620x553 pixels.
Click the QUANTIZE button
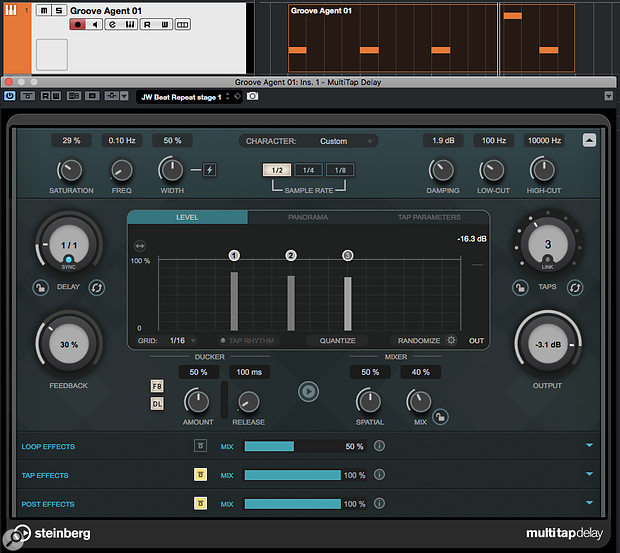click(x=337, y=340)
